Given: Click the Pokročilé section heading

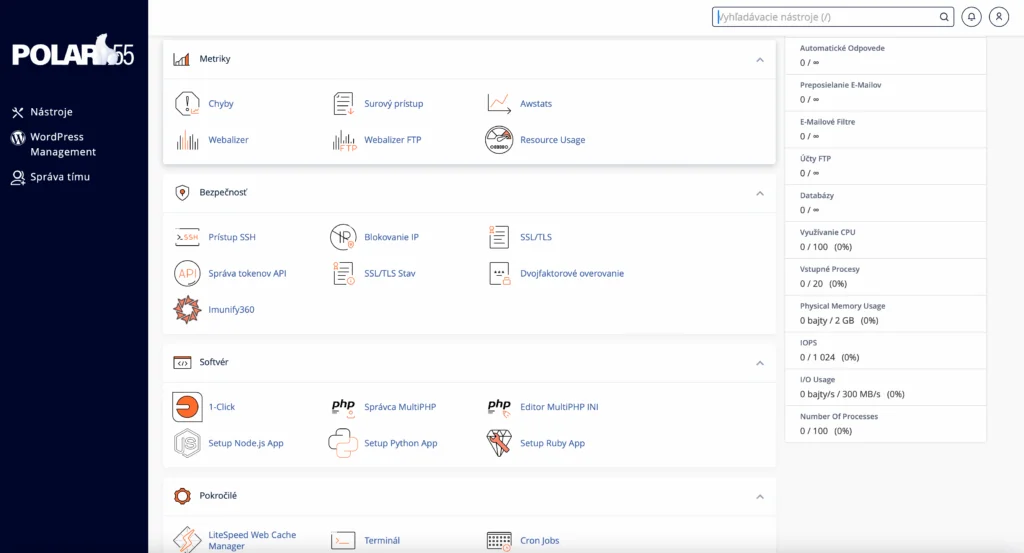Looking at the screenshot, I should tap(218, 496).
